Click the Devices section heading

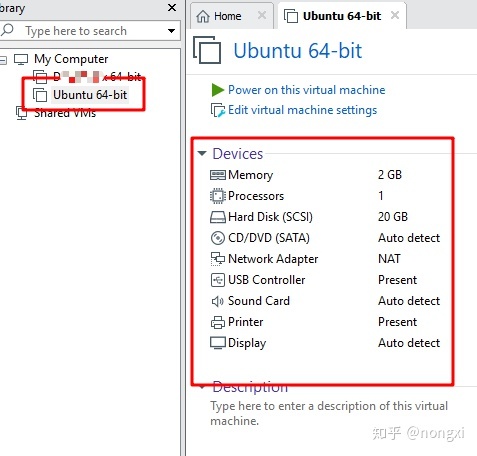[x=238, y=154]
